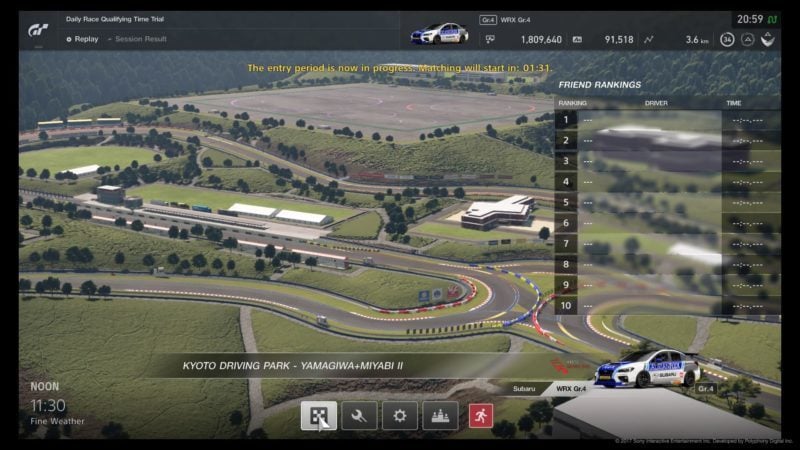
Task: Click the Subaru car thumbnail in top bar
Action: click(439, 33)
